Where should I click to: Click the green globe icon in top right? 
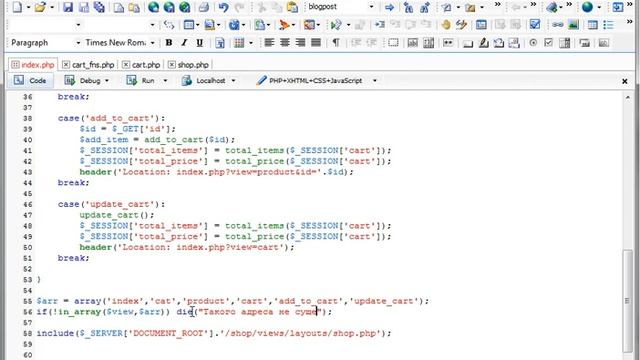(587, 7)
